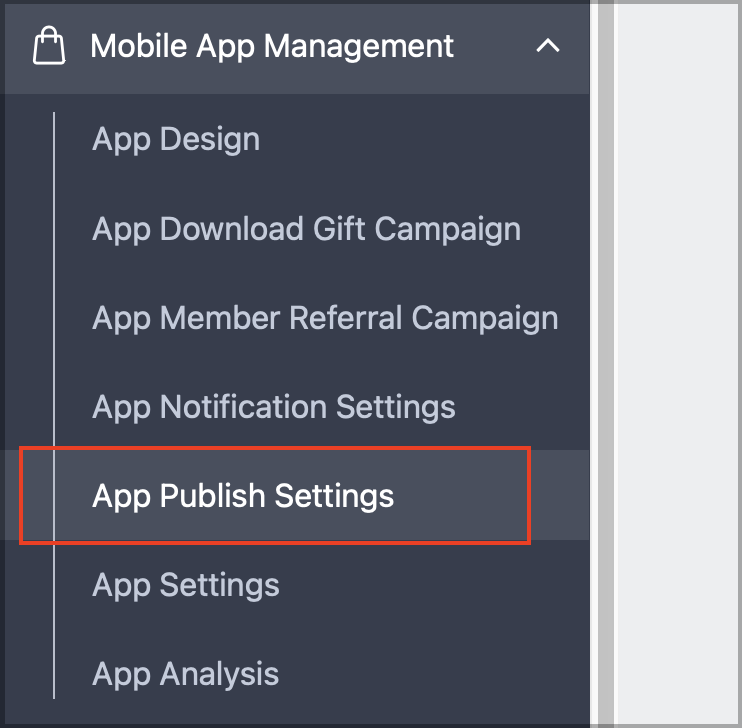Screen dimensions: 742x728
Task: View App Analysis
Action: click(186, 675)
